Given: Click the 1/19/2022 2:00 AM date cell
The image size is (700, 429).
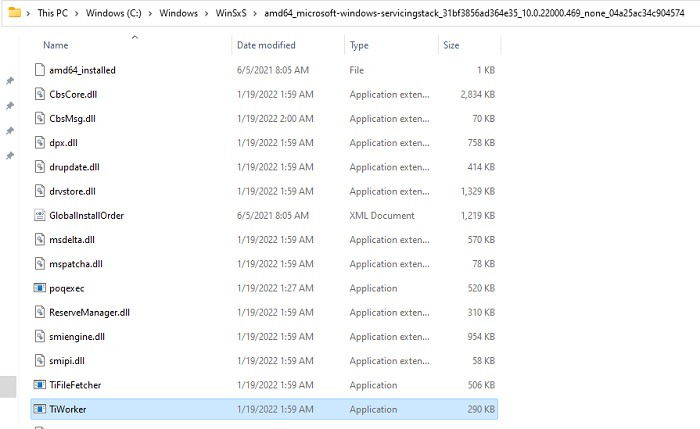Looking at the screenshot, I should 275,118.
